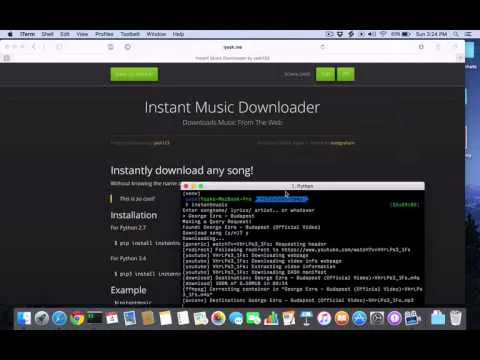480x360 pixels.
Task: Open the Photos pinwheel icon in dock
Action: click(x=218, y=318)
